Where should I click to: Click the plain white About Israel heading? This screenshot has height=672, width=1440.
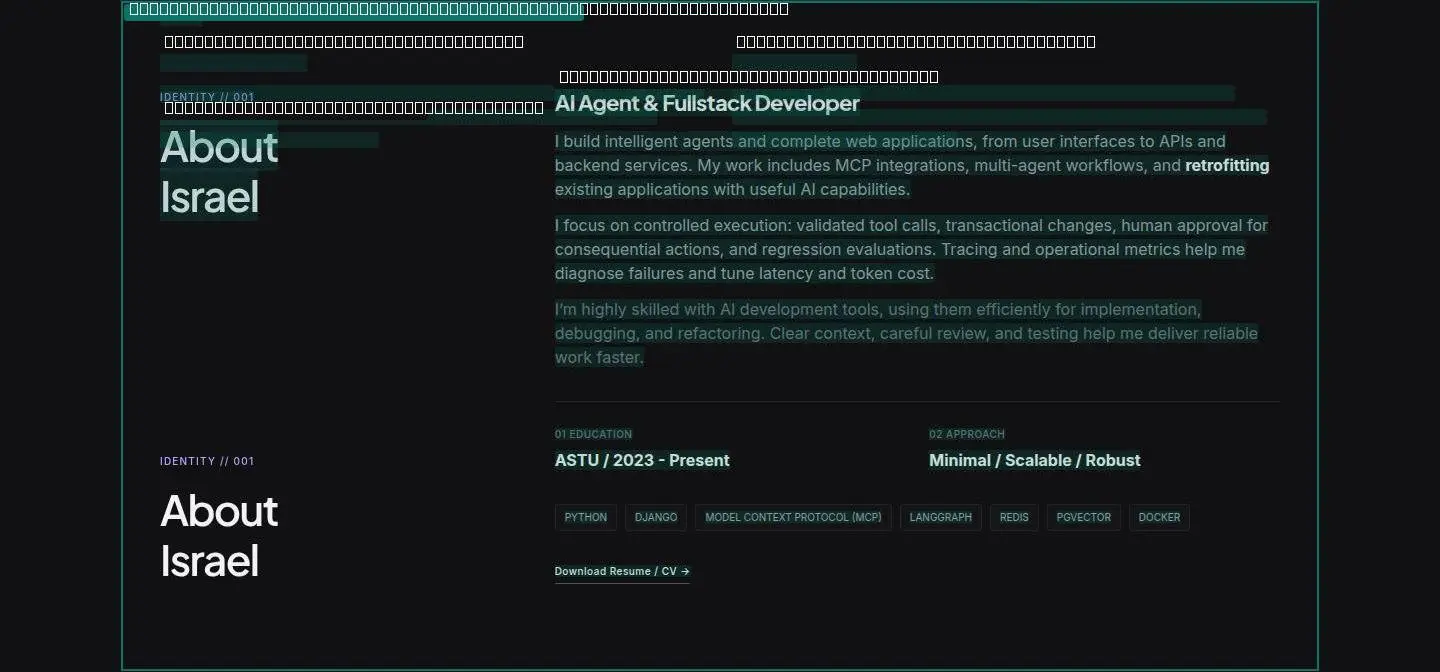click(x=219, y=536)
